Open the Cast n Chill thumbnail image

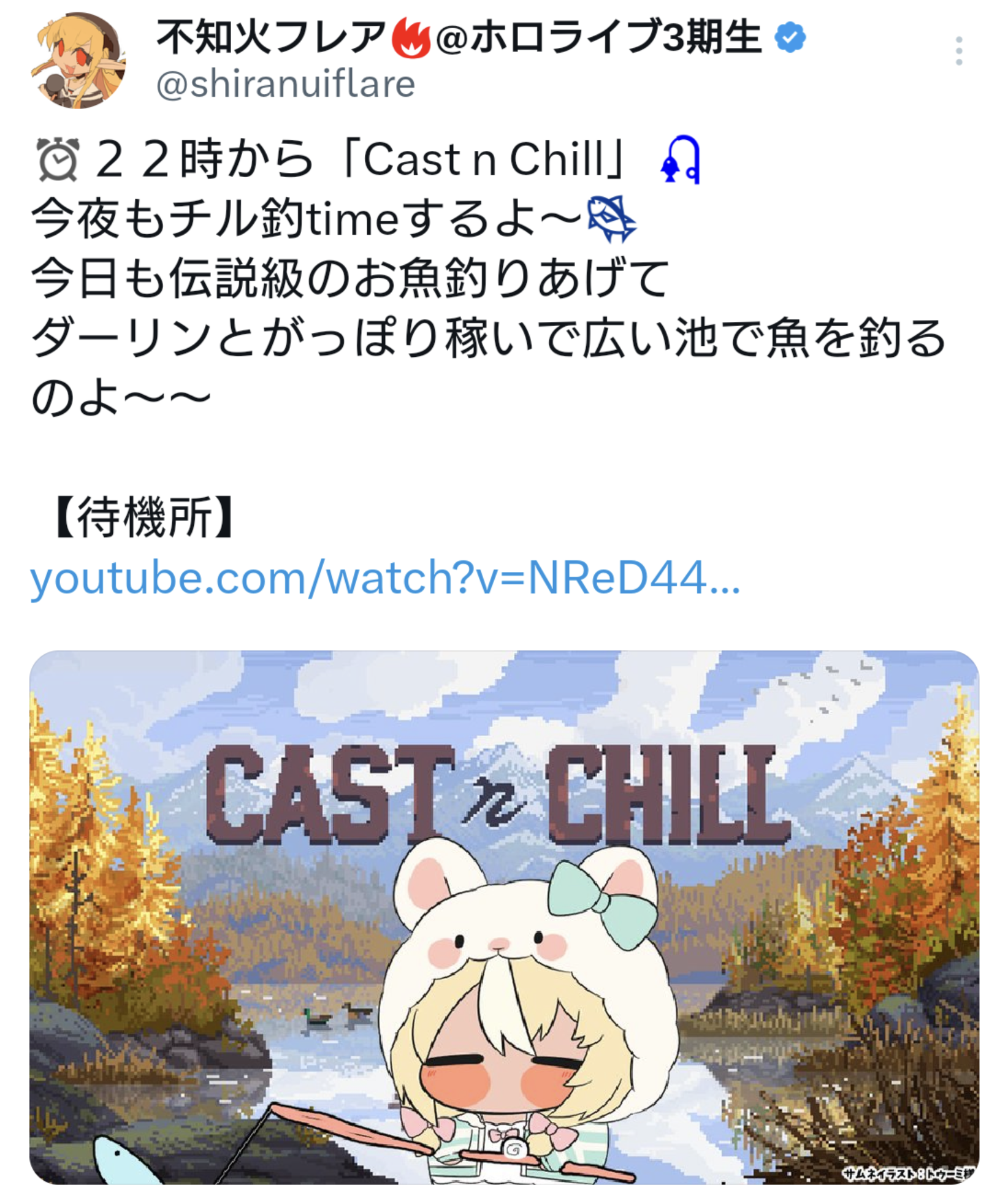pyautogui.click(x=504, y=917)
